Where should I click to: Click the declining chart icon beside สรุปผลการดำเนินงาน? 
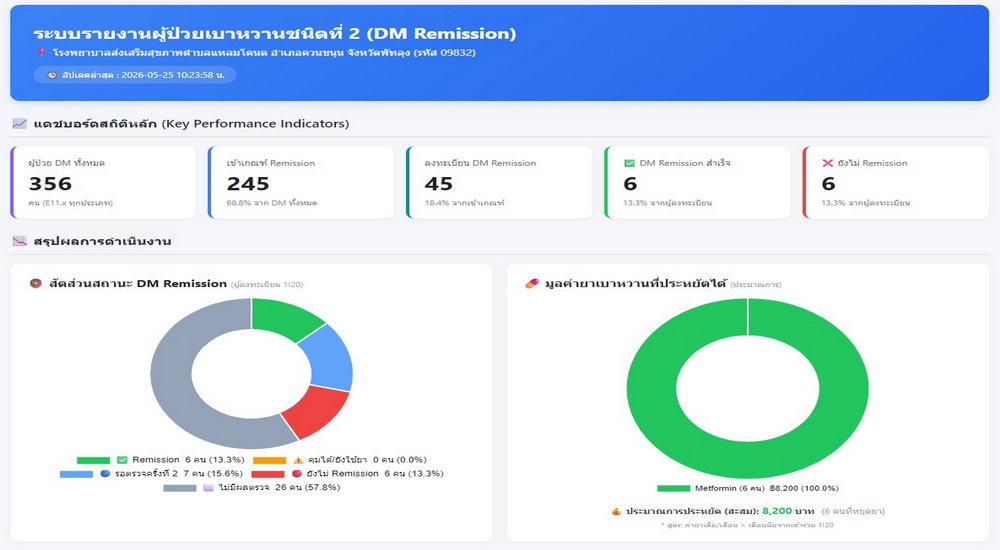(x=20, y=241)
